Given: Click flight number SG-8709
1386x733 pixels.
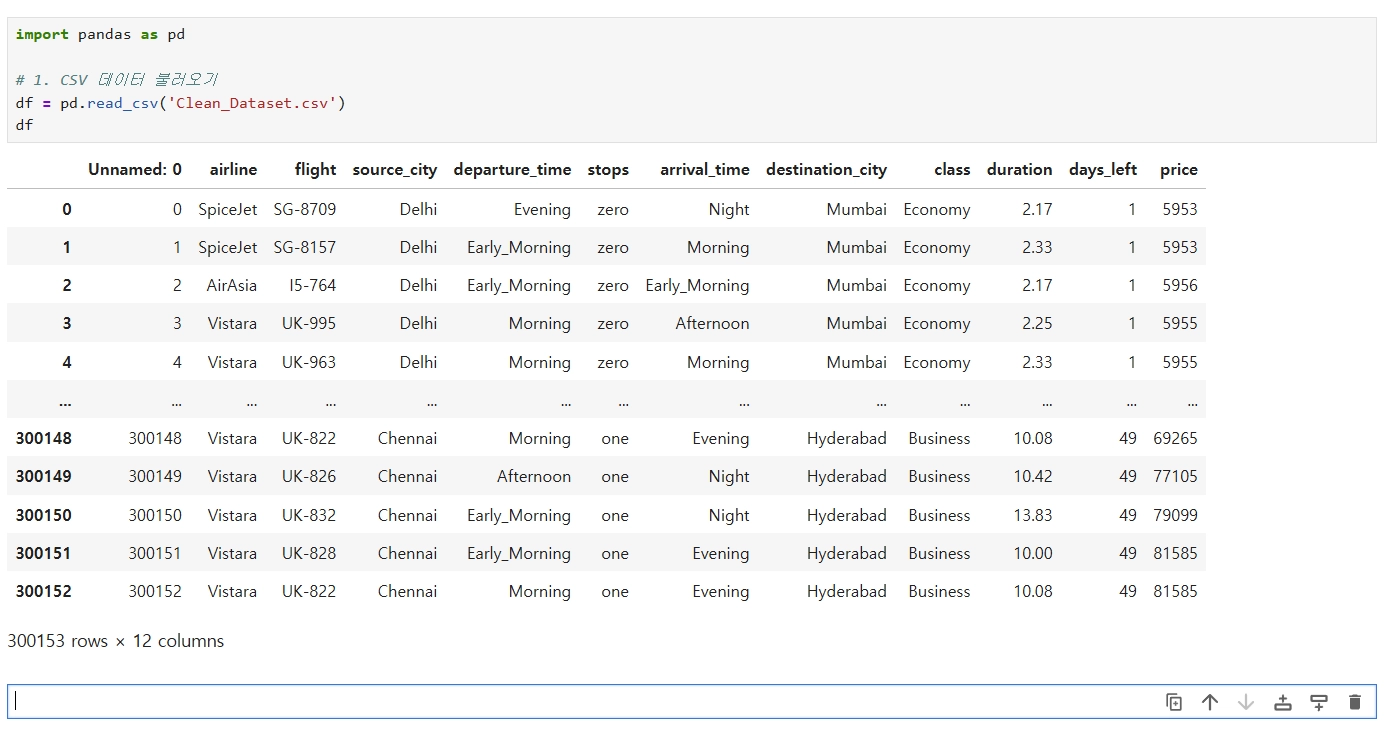Looking at the screenshot, I should coord(305,210).
